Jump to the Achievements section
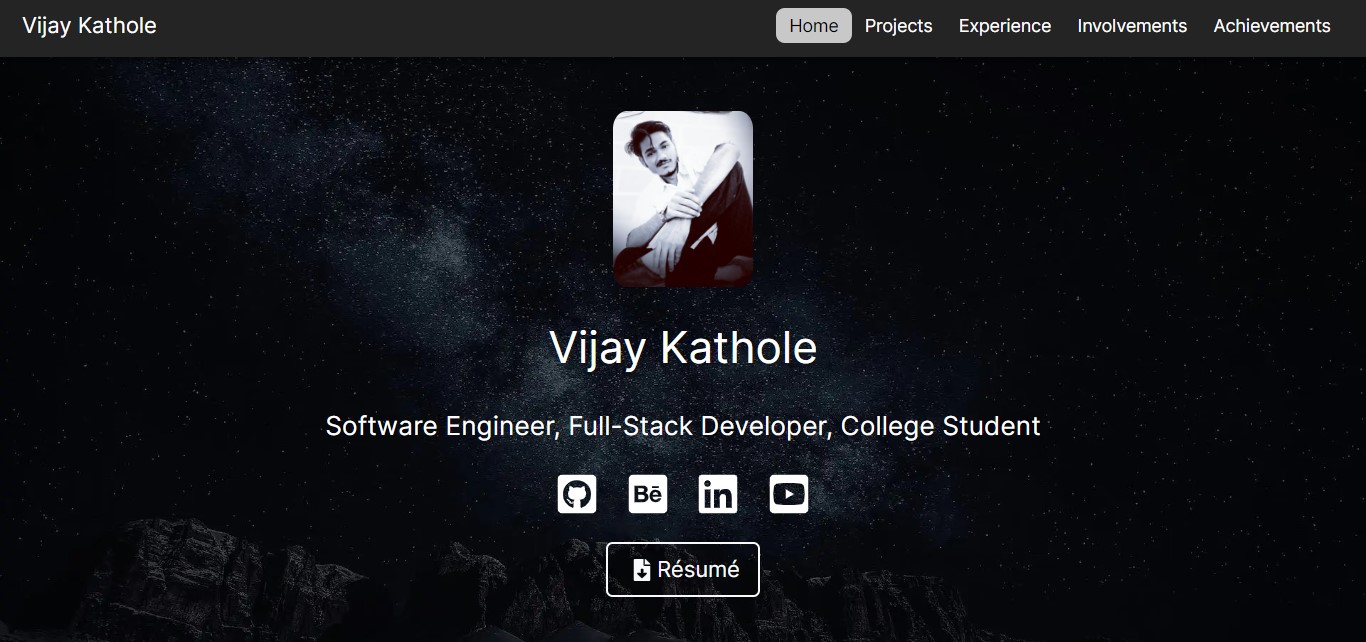Screen dimensions: 1366x642 (1271, 26)
